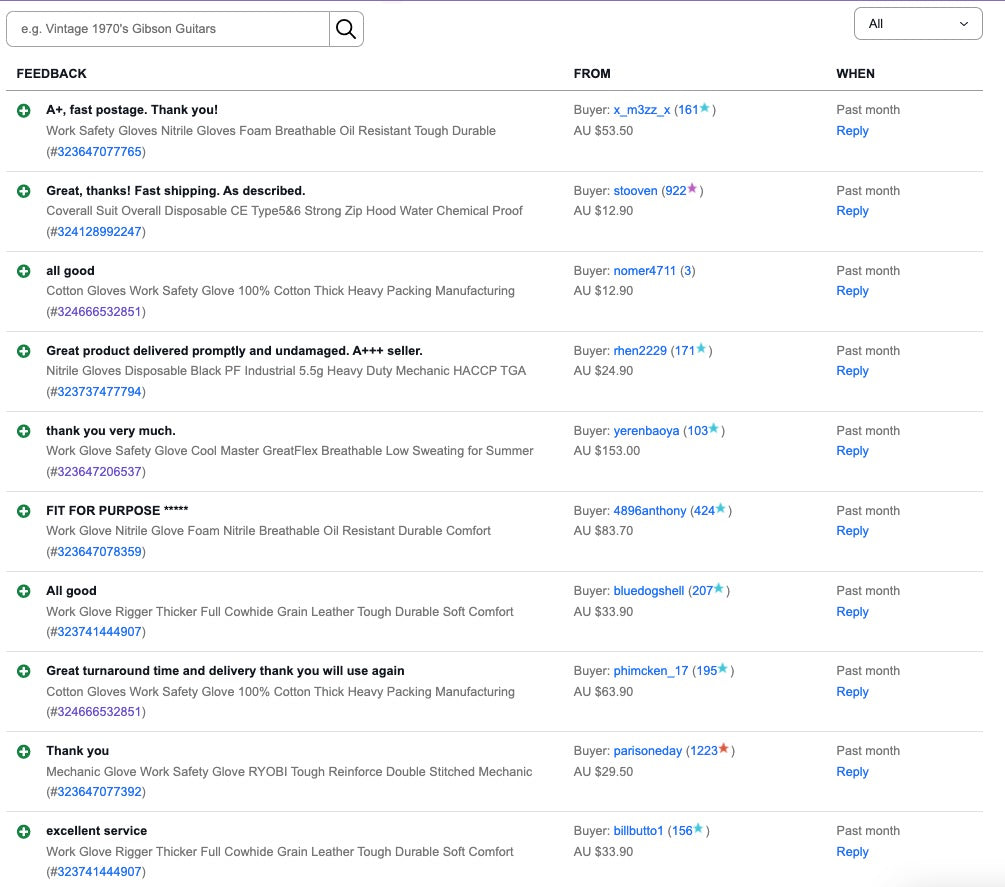Click title 'Coverall Suit Overall Disposable CE'
Image resolution: width=1005 pixels, height=887 pixels.
pyautogui.click(x=285, y=211)
